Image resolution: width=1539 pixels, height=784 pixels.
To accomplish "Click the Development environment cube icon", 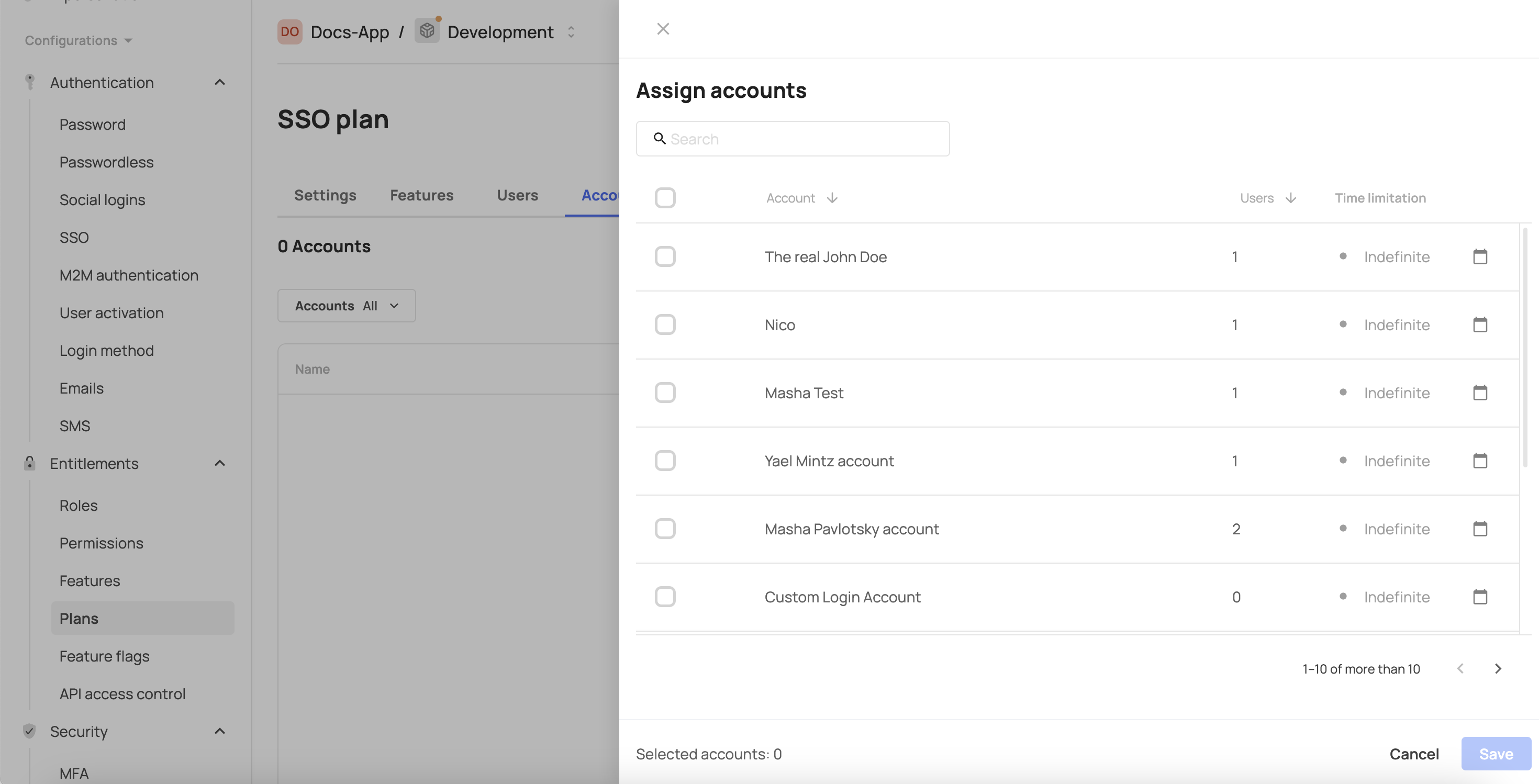I will [x=427, y=31].
